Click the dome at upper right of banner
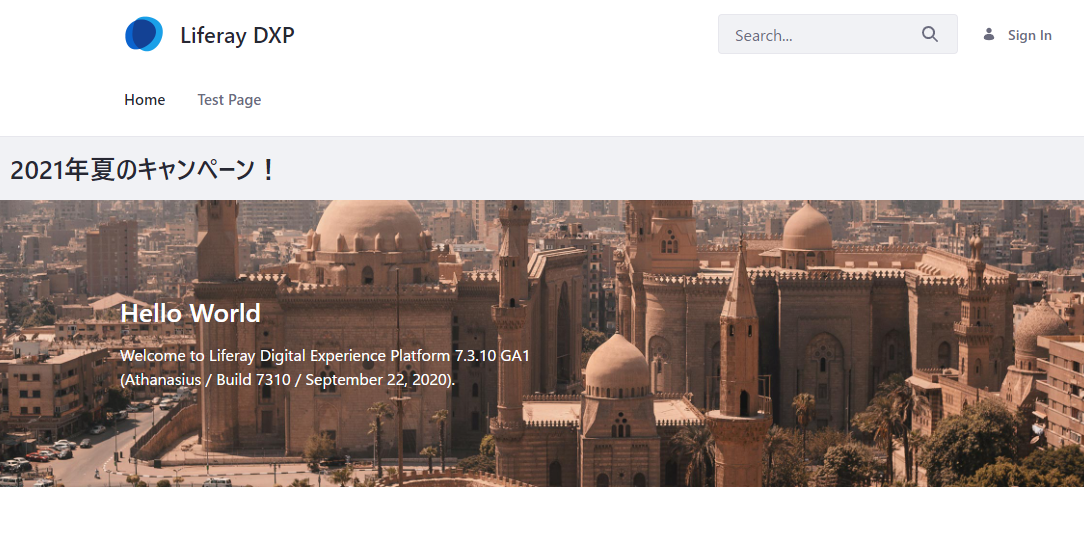 (x=807, y=228)
